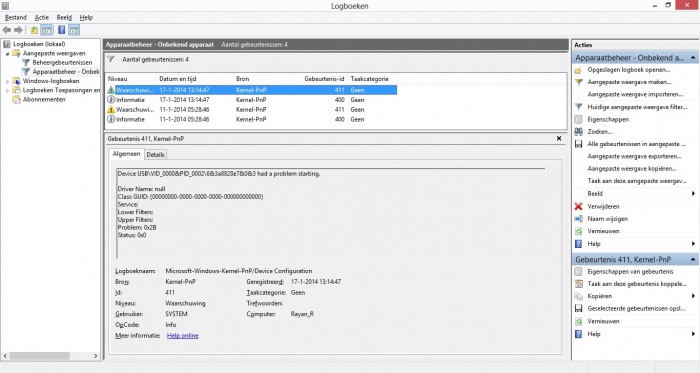Screen dimensions: 700x373
Task: Click horizontal scrollbar thumb of tree pane
Action: click(x=39, y=356)
